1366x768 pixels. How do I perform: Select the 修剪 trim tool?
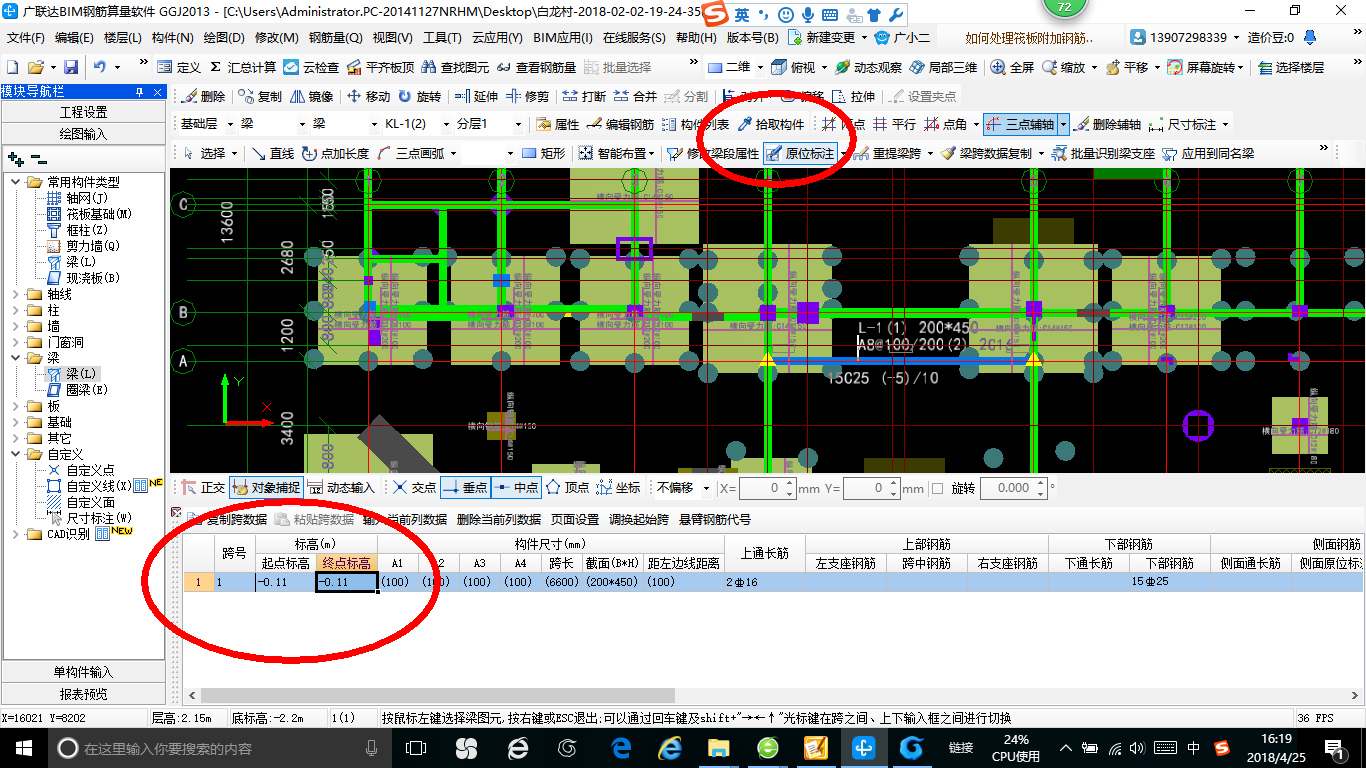[x=527, y=96]
